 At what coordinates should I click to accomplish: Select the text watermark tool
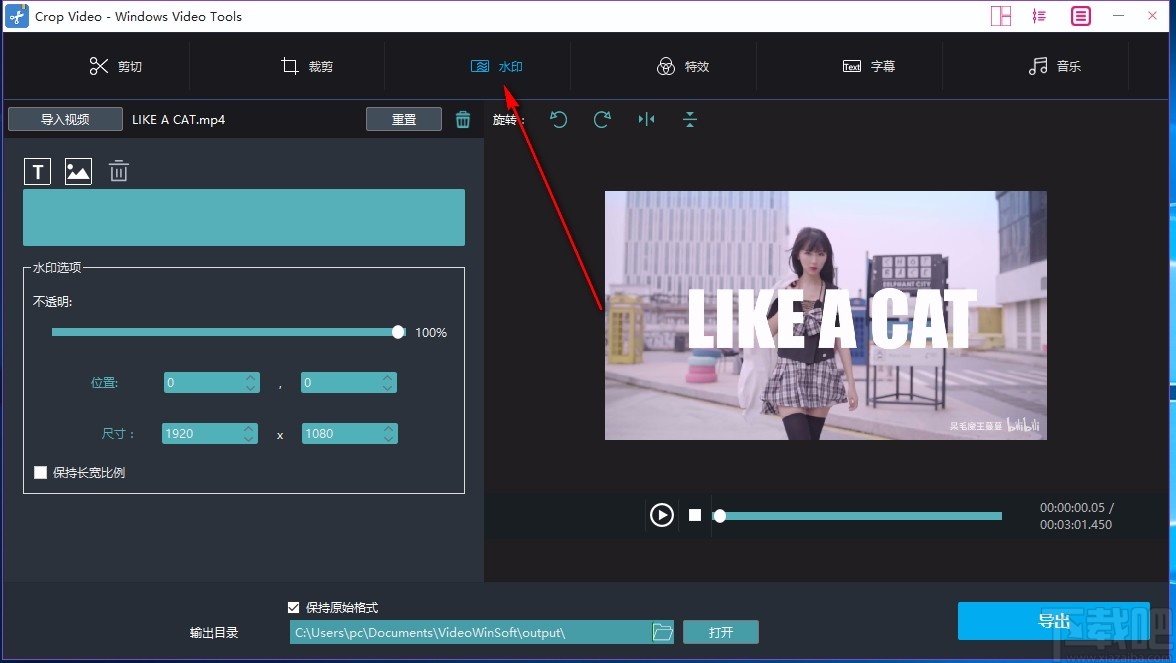pyautogui.click(x=37, y=171)
